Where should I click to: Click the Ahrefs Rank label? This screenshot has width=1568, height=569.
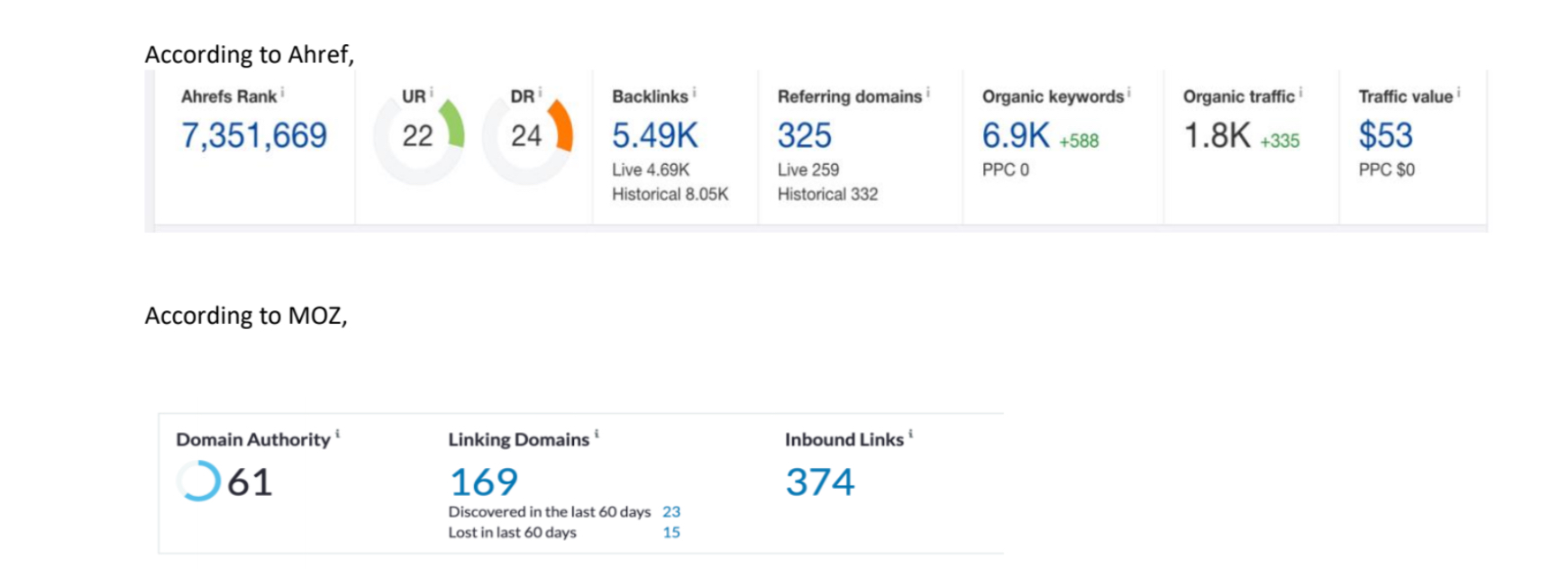point(229,96)
